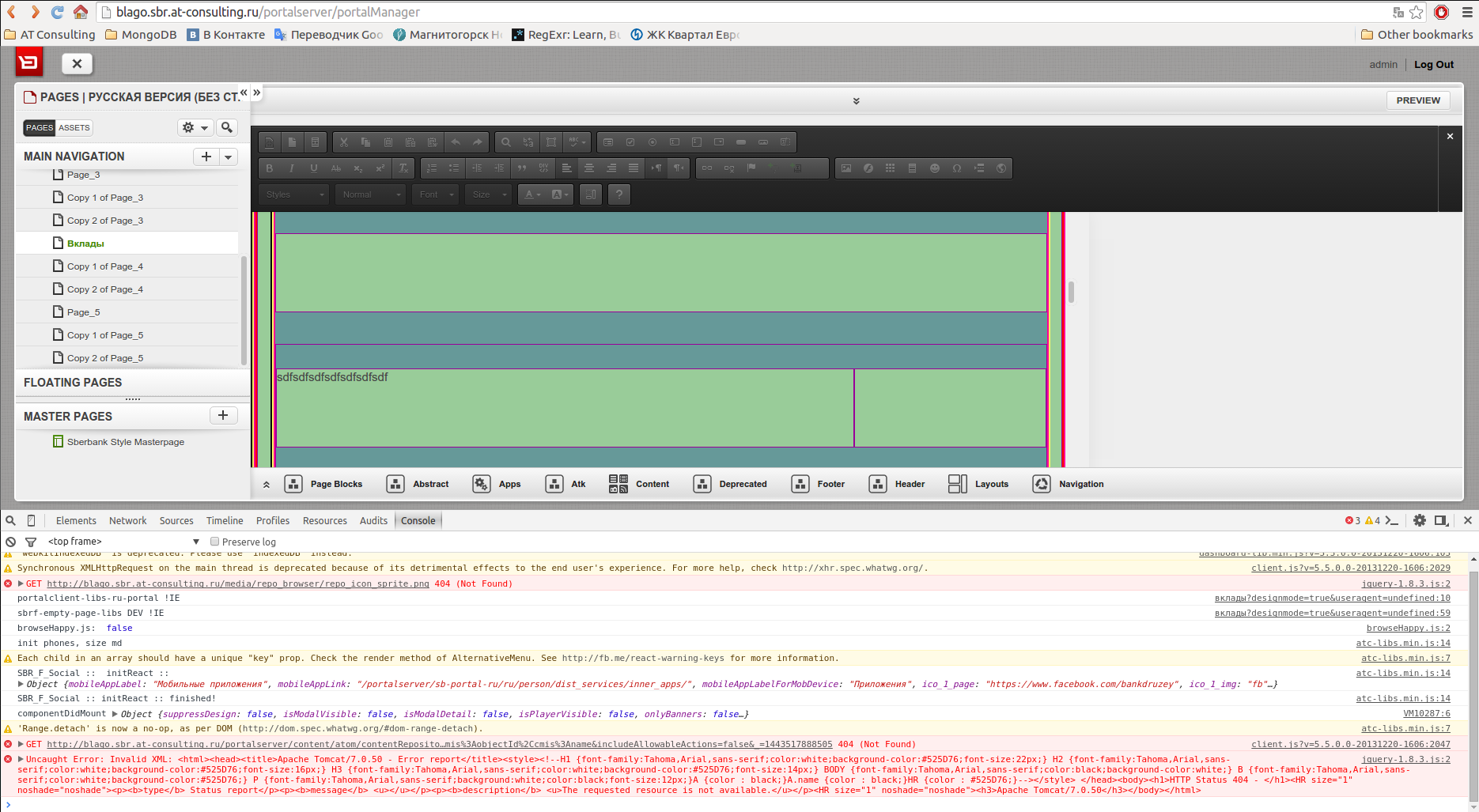Open the Layouts widget group
The width and height of the screenshot is (1479, 812).
(x=978, y=484)
